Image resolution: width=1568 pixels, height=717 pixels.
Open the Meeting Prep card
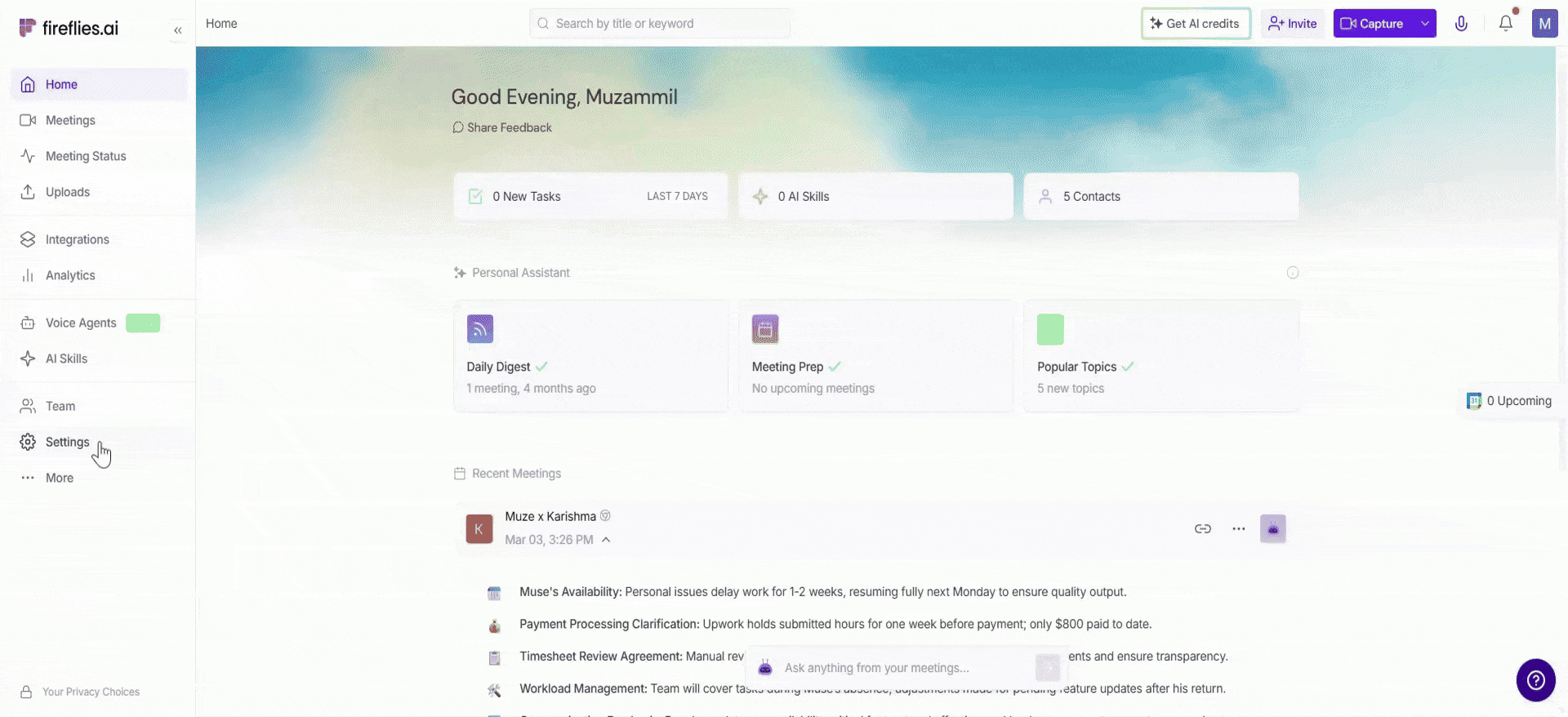[875, 356]
